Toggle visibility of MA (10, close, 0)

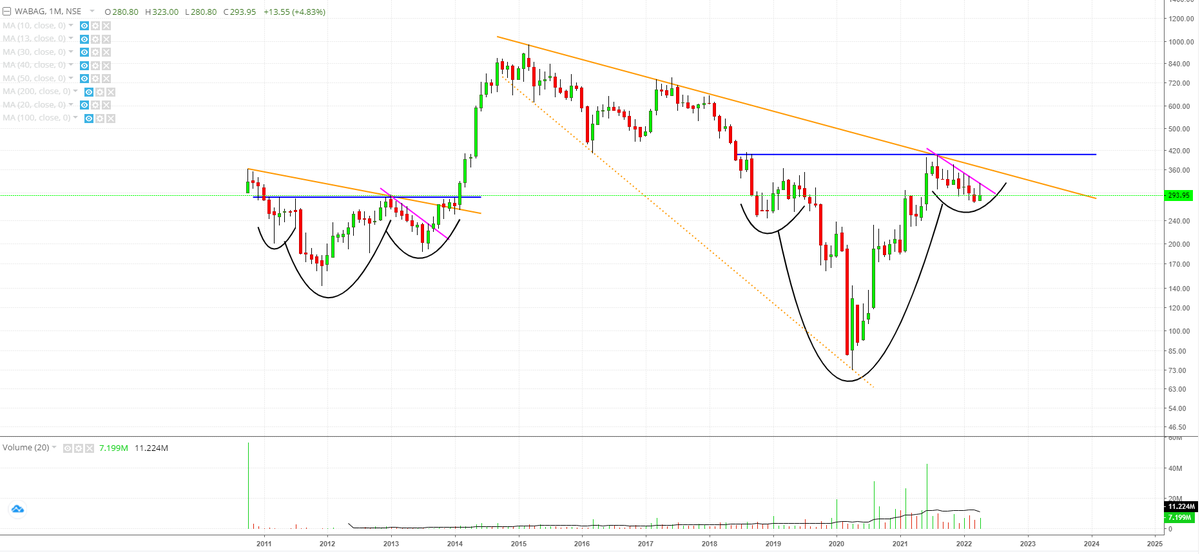point(84,26)
